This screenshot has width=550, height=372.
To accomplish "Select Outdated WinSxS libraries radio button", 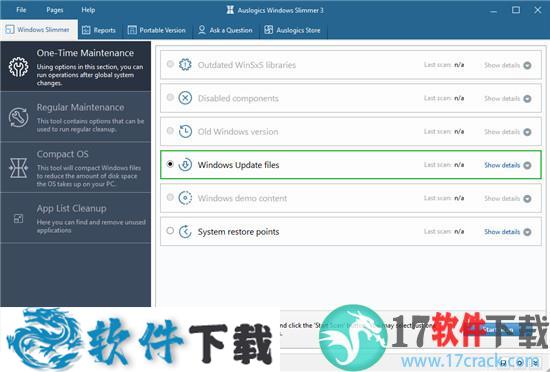I will click(x=170, y=64).
